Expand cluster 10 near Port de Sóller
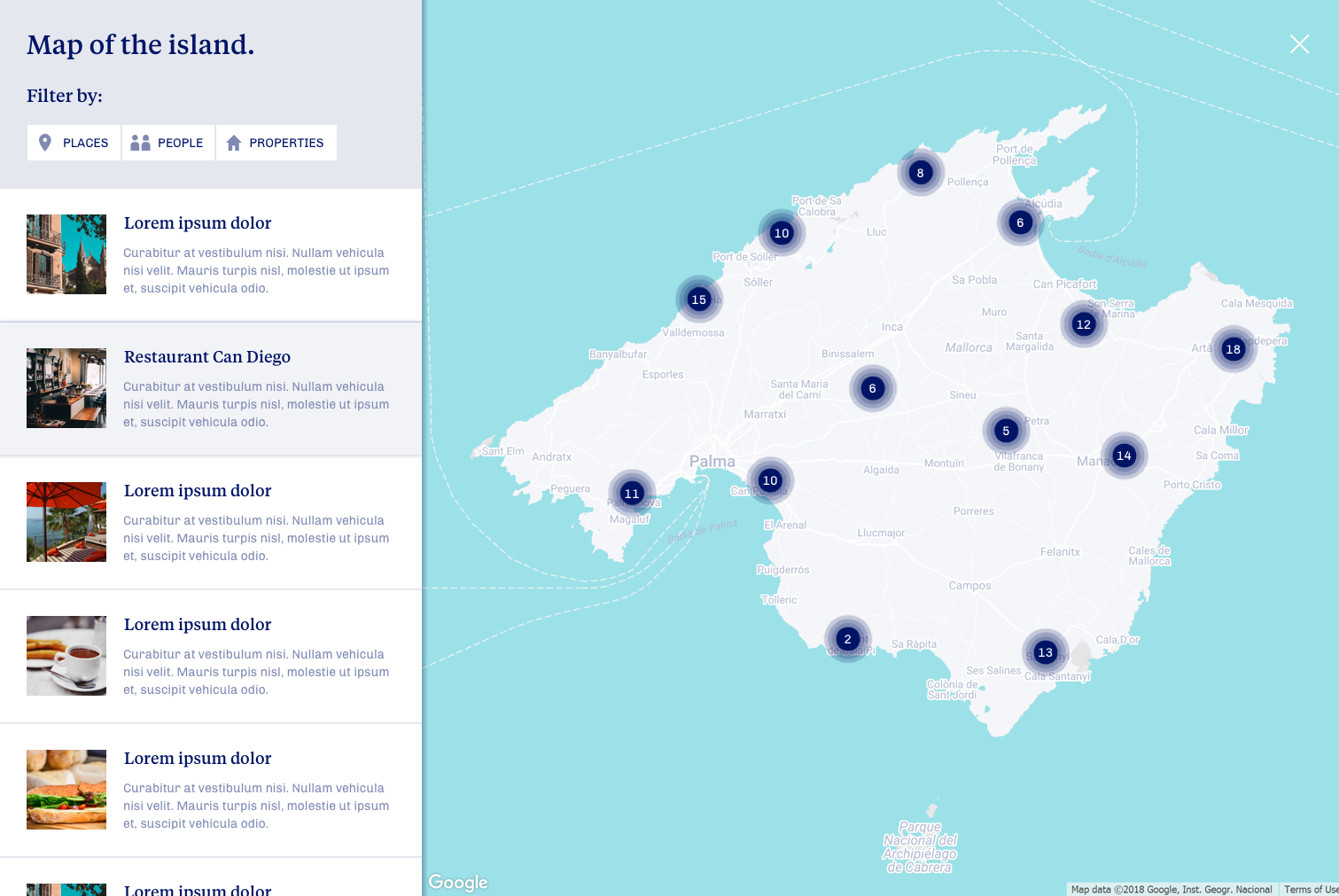This screenshot has width=1339, height=896. [x=781, y=232]
